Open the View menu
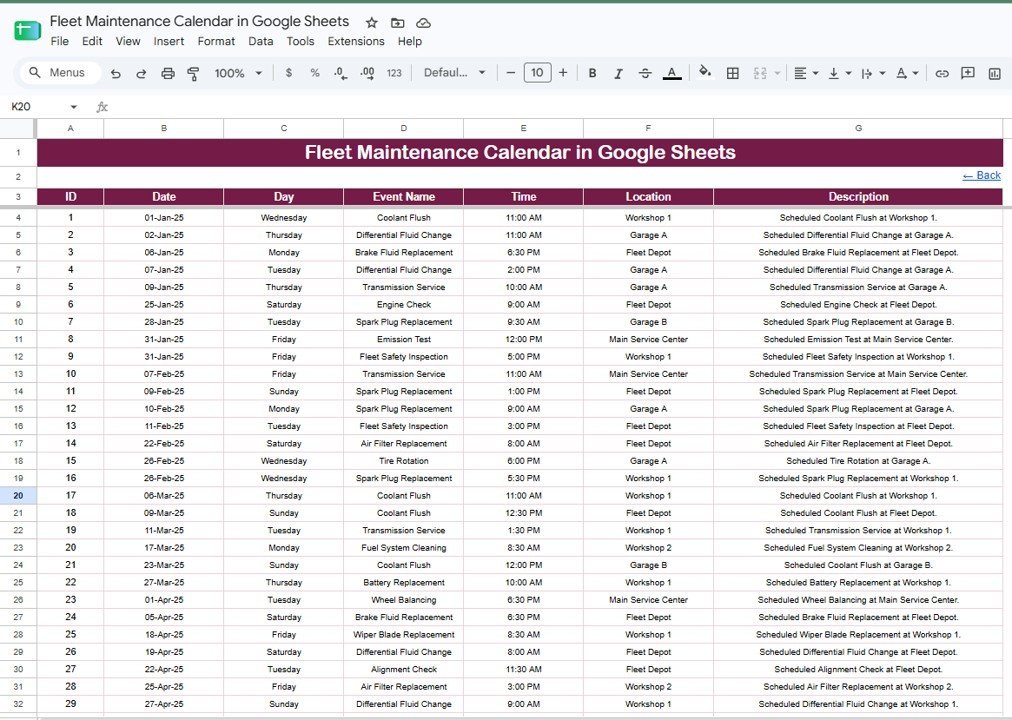The height and width of the screenshot is (720, 1012). [128, 41]
